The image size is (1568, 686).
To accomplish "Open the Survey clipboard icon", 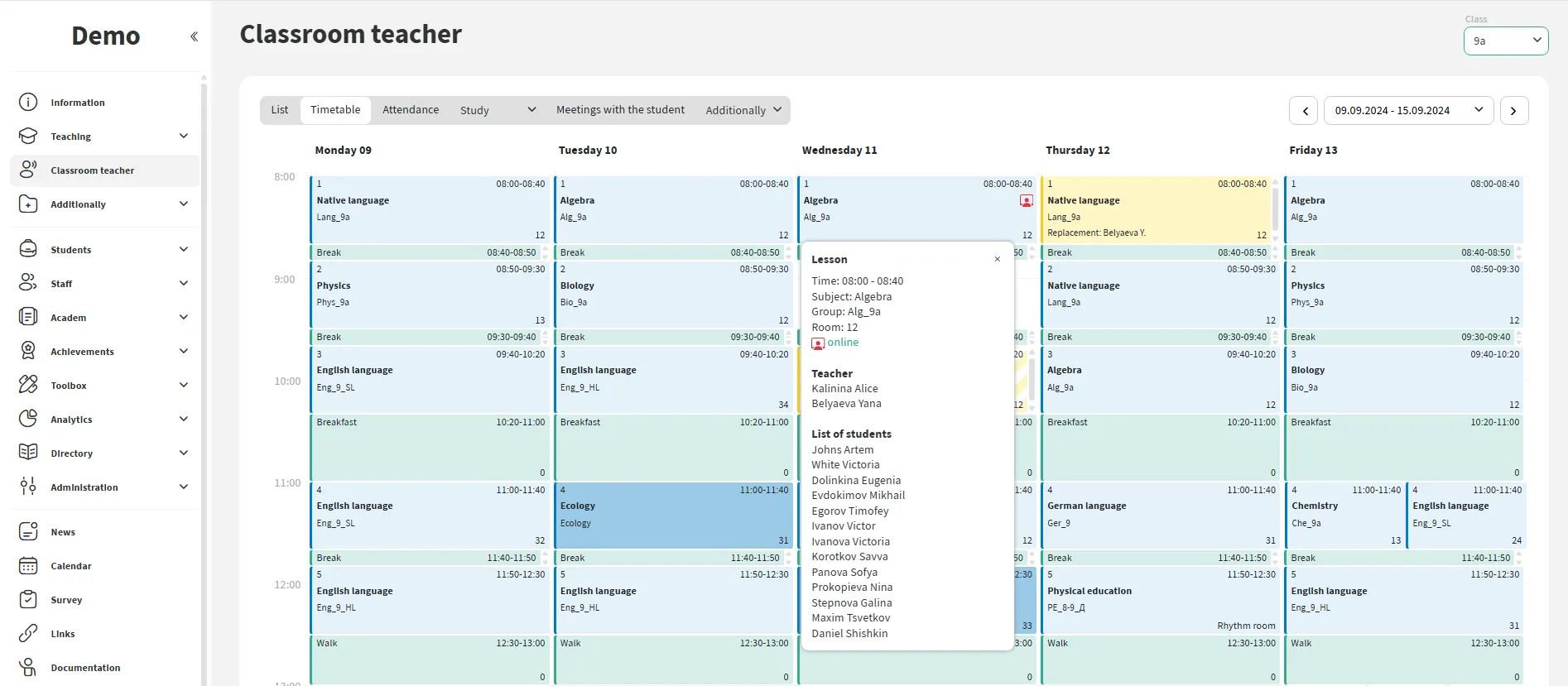I will [28, 600].
